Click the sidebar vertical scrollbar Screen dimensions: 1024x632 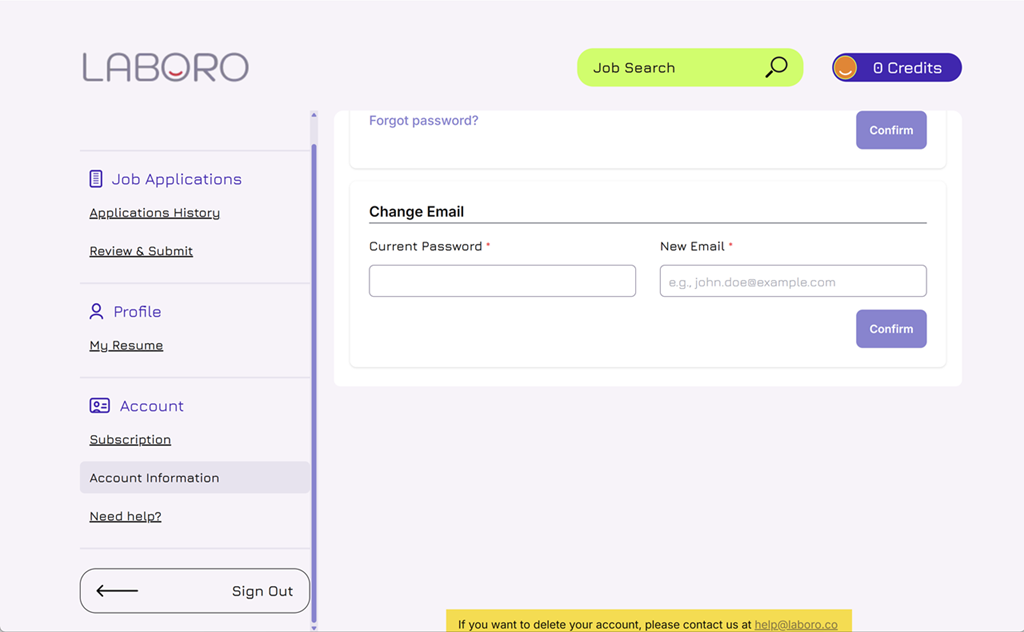[314, 380]
